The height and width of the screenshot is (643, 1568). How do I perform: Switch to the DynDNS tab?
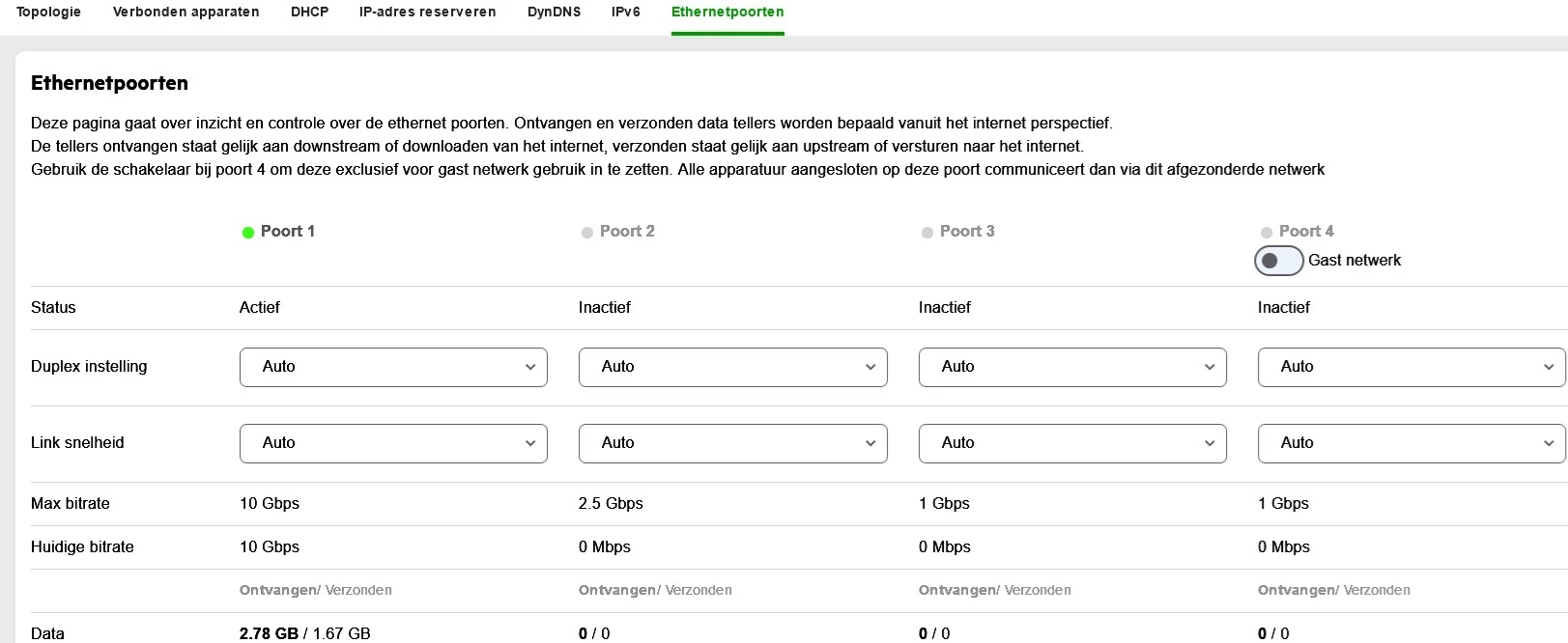coord(554,13)
